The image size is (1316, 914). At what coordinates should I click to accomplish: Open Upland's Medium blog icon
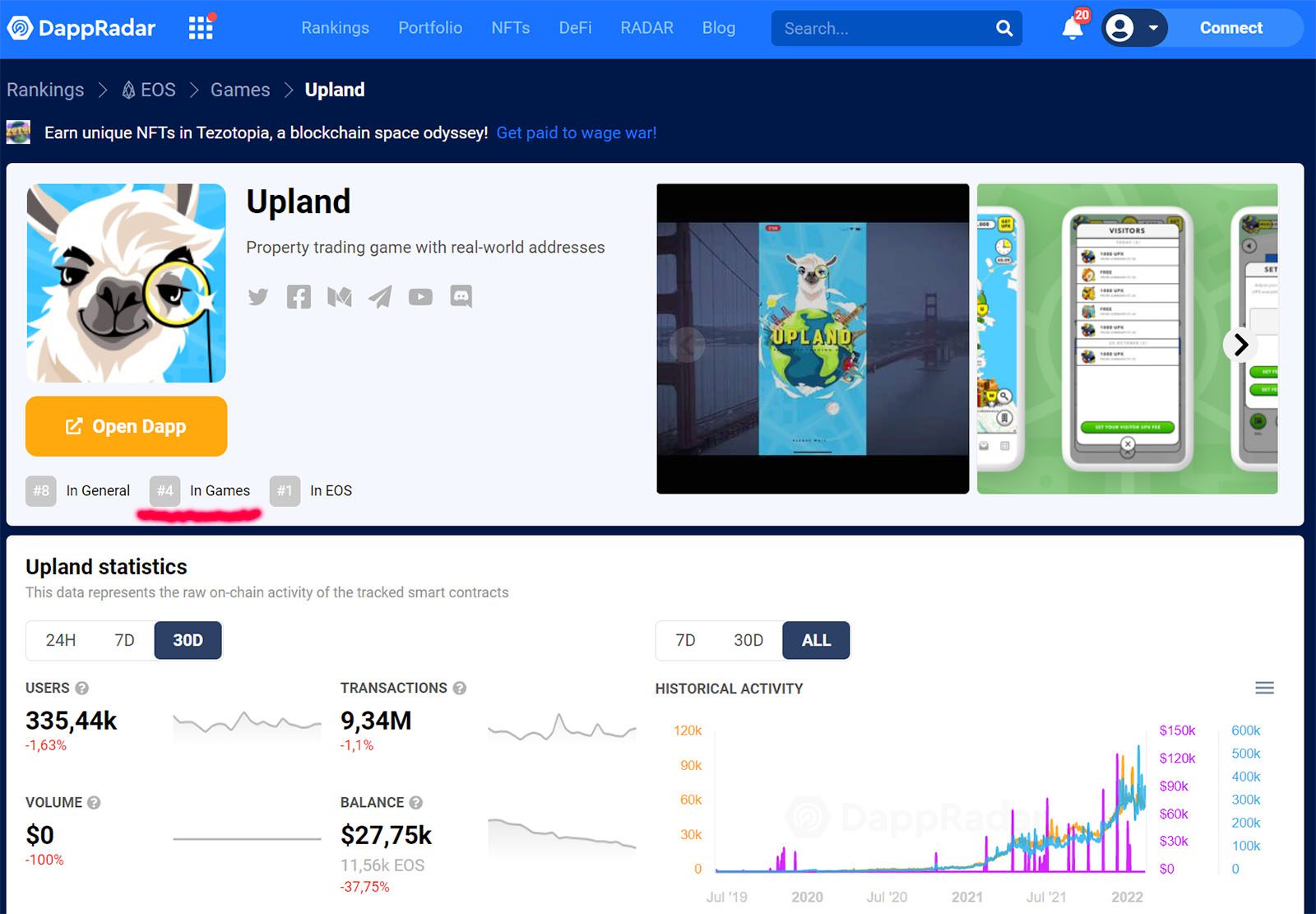pos(340,297)
